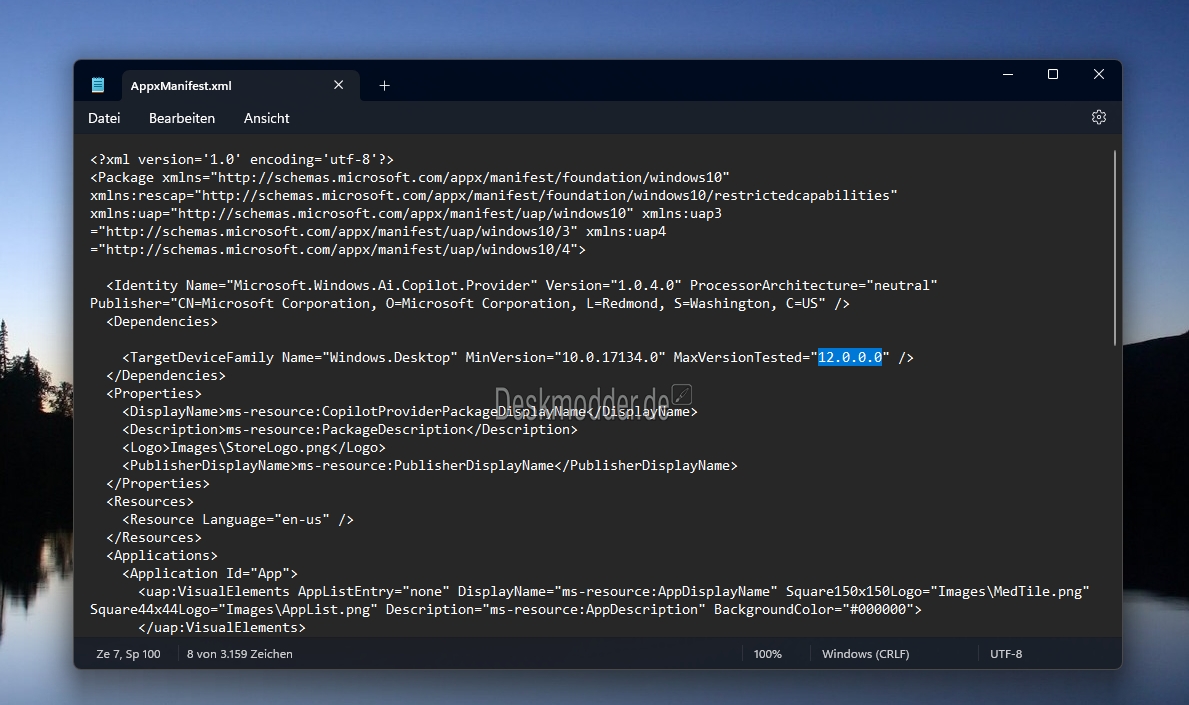This screenshot has width=1189, height=705.
Task: Click the opening <Properties> tag
Action: (154, 393)
